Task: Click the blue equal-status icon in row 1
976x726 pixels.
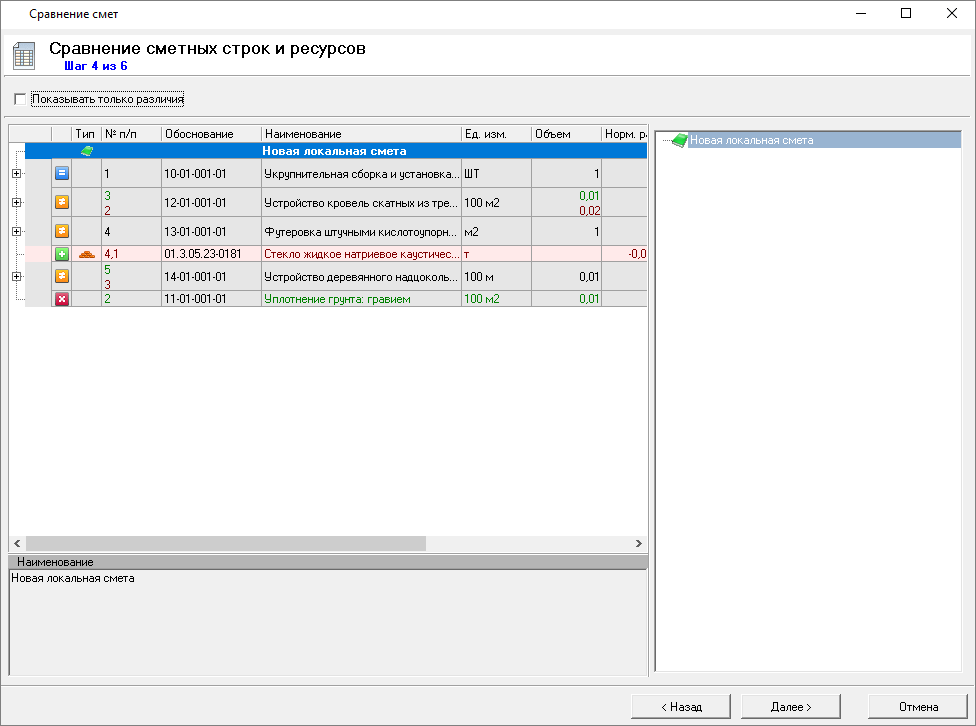Action: 61,173
